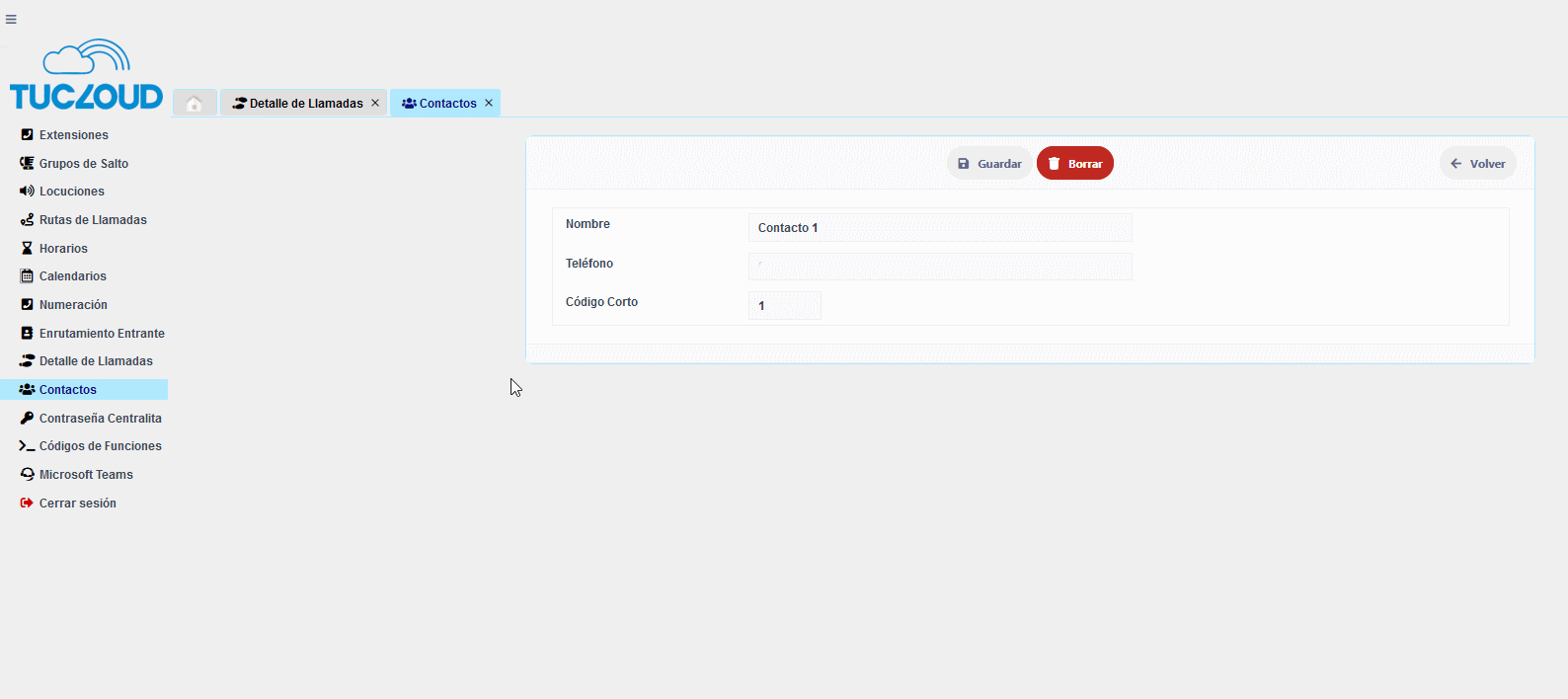1568x699 pixels.
Task: Select the Código Corto input box
Action: 784,306
